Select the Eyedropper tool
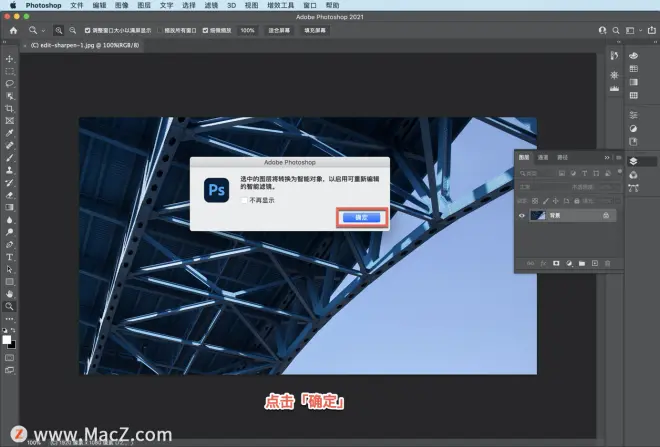 click(9, 133)
